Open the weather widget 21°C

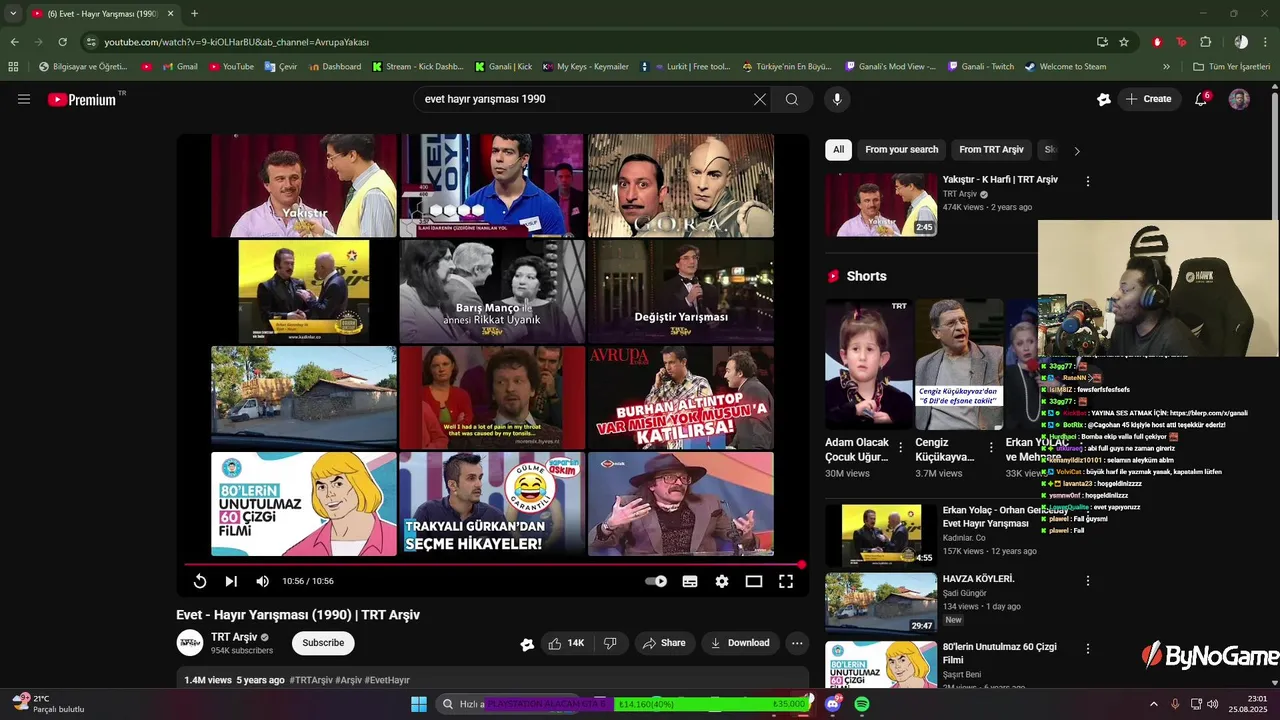(x=48, y=704)
